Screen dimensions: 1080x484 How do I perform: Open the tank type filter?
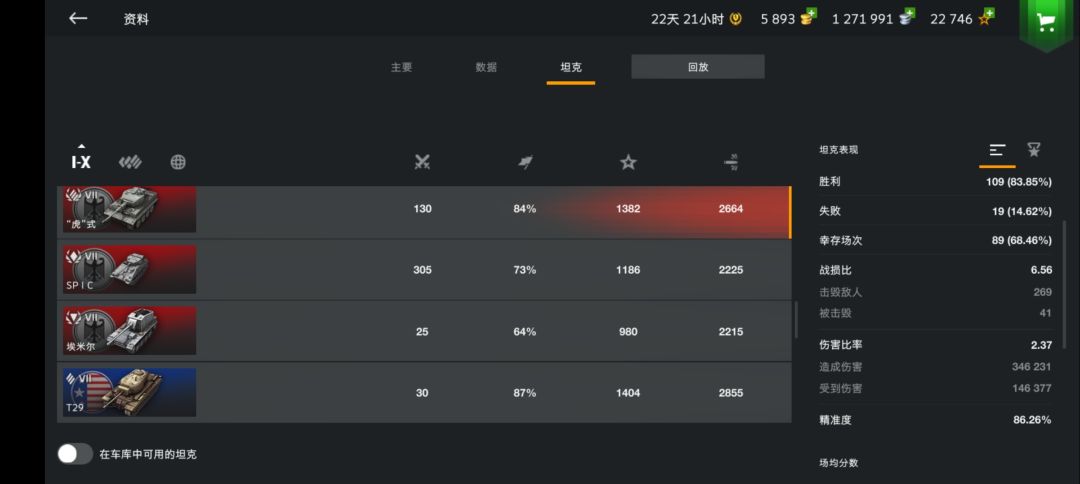130,162
